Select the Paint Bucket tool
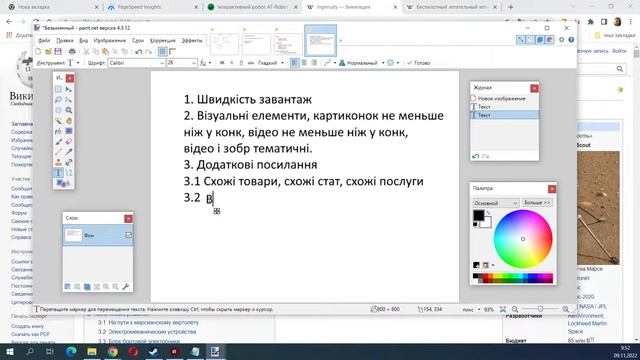This screenshot has width=640, height=360. click(58, 131)
